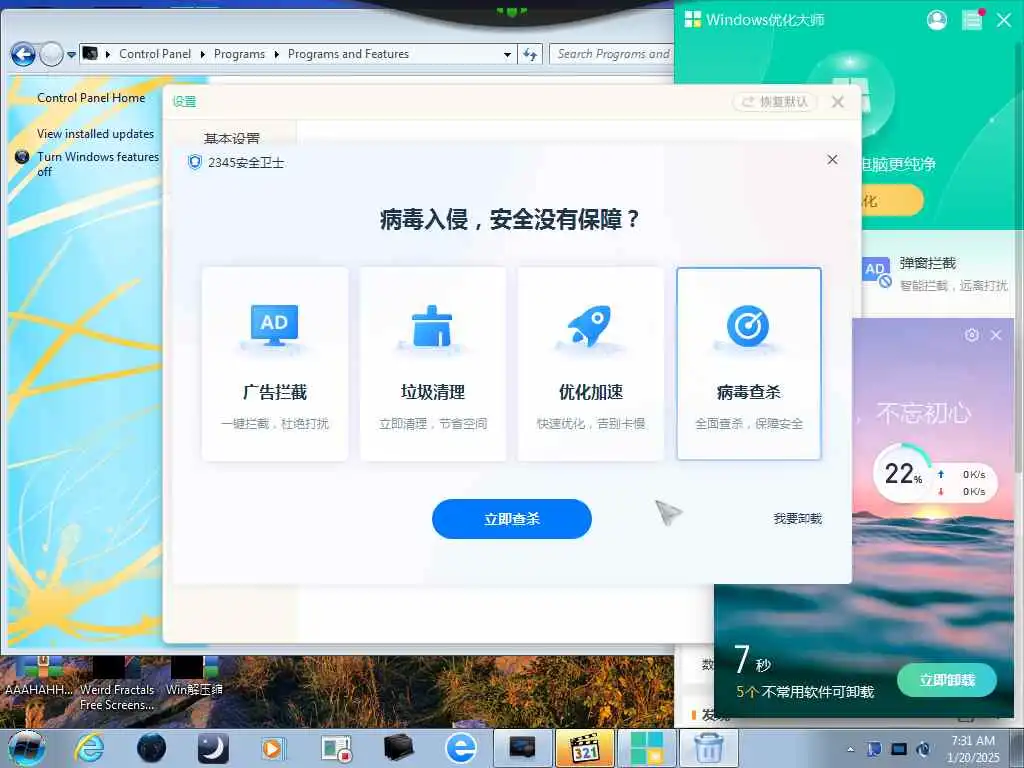Go back in the Control Panel window
The image size is (1024, 768).
coord(23,54)
